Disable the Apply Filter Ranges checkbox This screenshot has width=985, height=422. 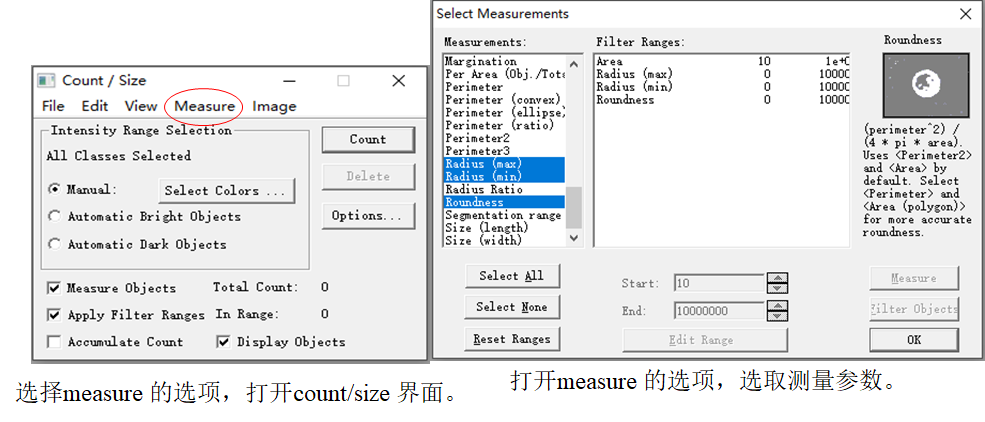click(x=53, y=315)
